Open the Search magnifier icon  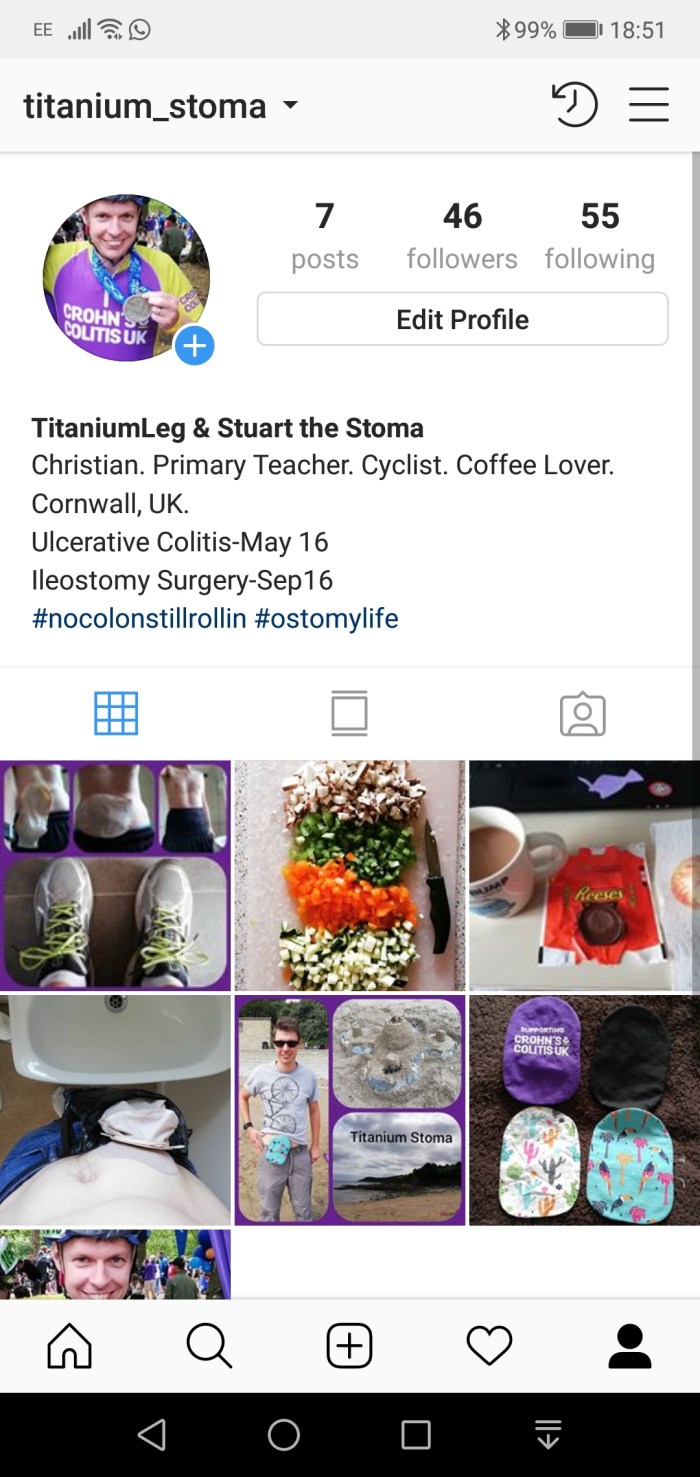pos(209,1345)
